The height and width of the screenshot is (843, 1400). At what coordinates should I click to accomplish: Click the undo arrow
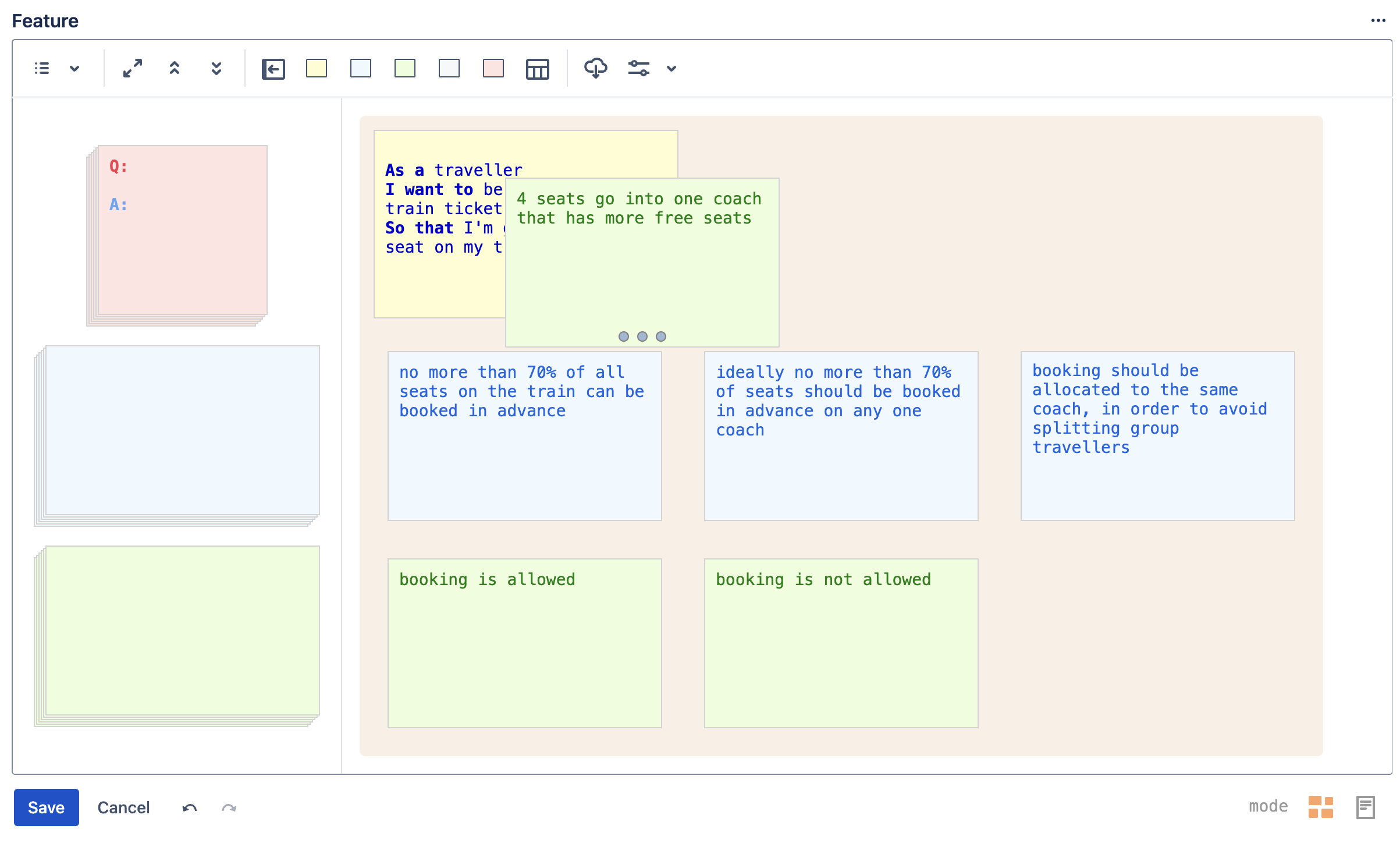coord(190,807)
